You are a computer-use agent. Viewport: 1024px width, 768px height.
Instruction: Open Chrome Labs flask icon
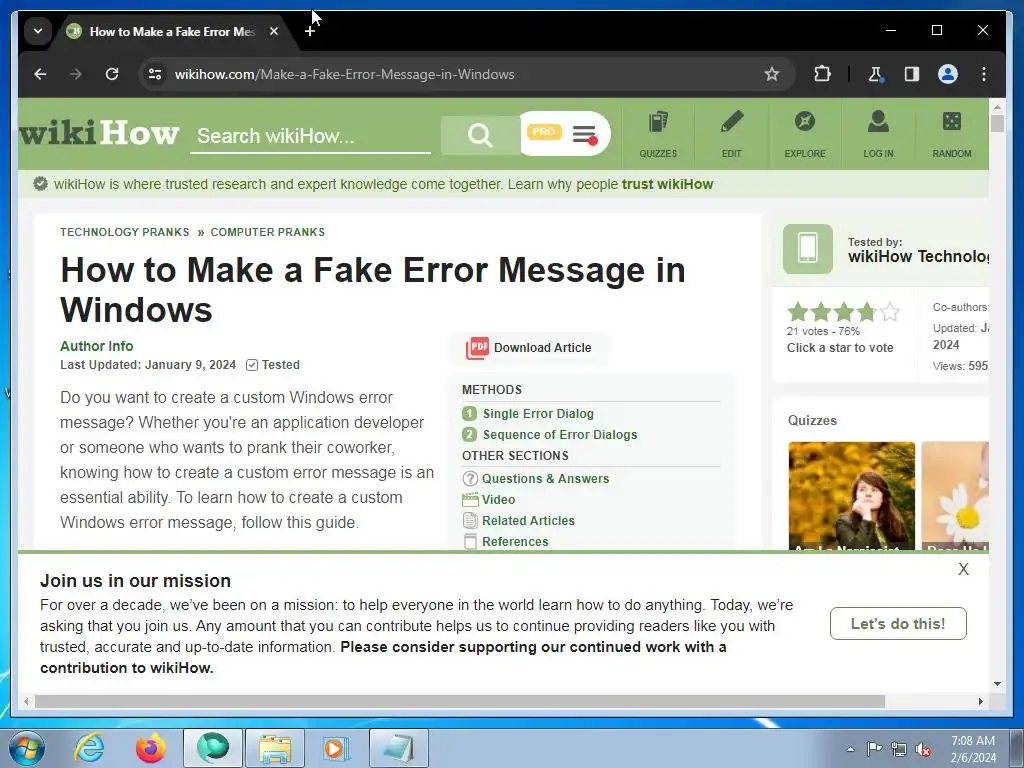[876, 74]
